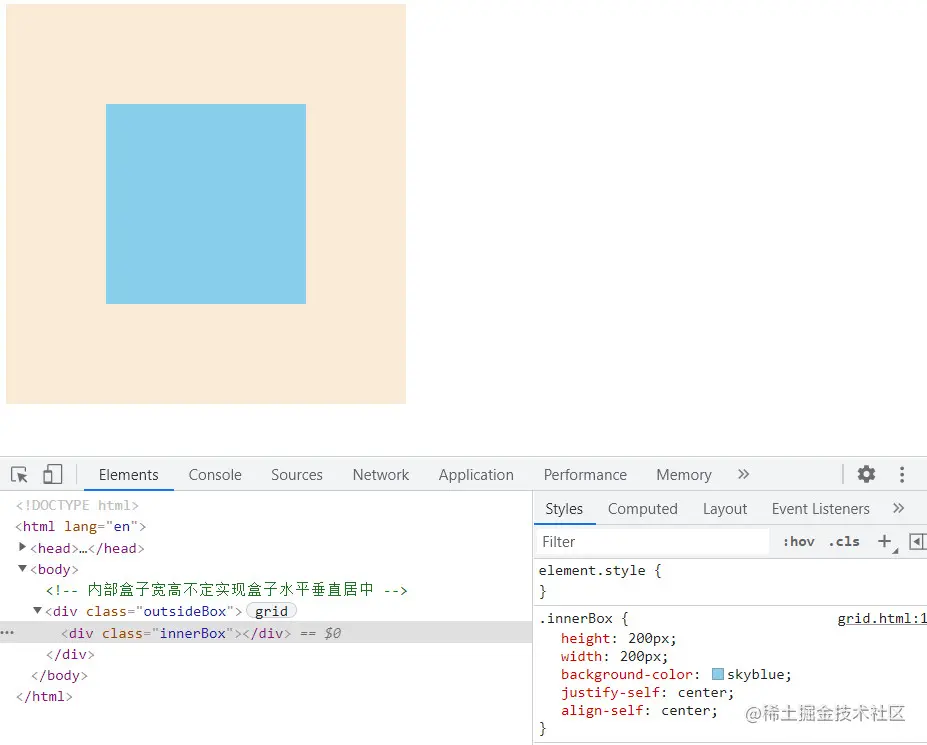Toggle the .cls classes button
The height and width of the screenshot is (745, 927).
pos(844,542)
